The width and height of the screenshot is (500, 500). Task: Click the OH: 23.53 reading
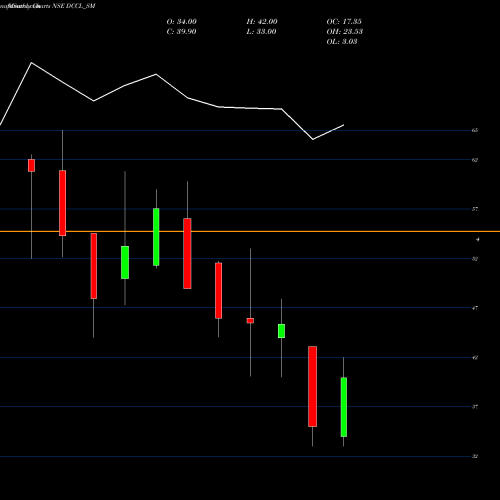(345, 32)
